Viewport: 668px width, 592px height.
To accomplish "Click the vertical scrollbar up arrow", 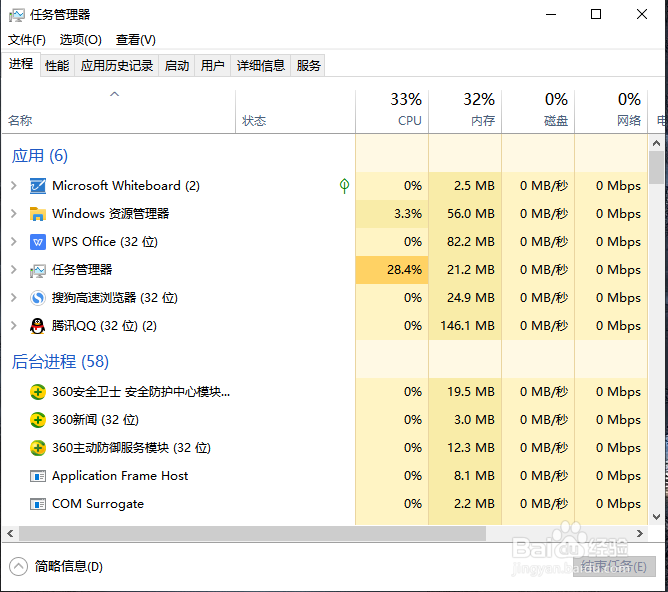I will (x=656, y=143).
